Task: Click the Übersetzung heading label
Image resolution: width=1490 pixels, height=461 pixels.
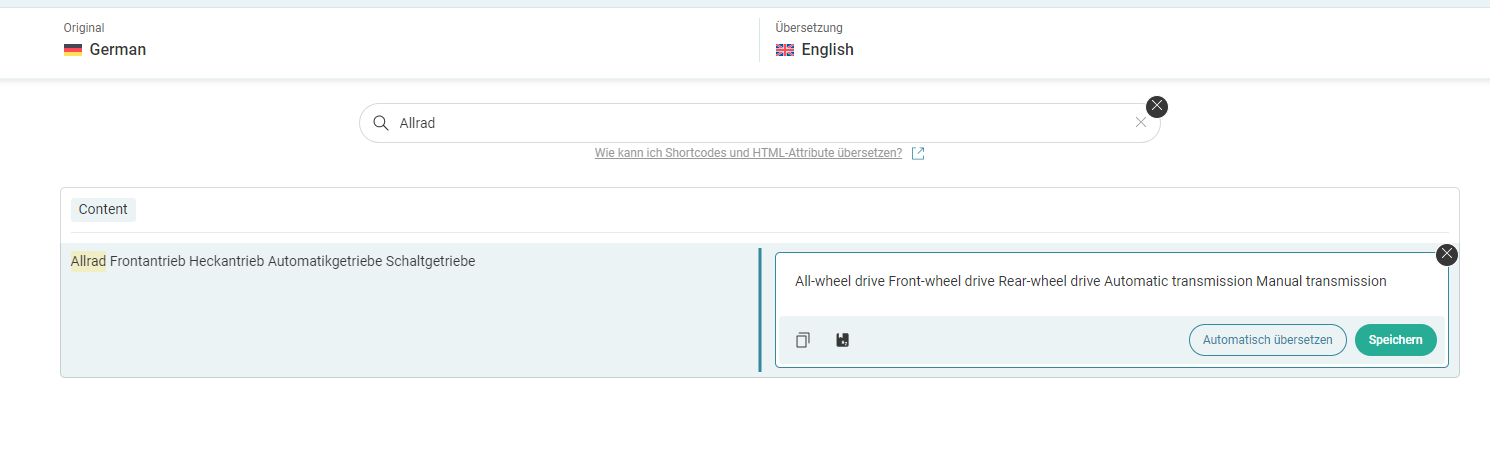Action: pos(809,28)
